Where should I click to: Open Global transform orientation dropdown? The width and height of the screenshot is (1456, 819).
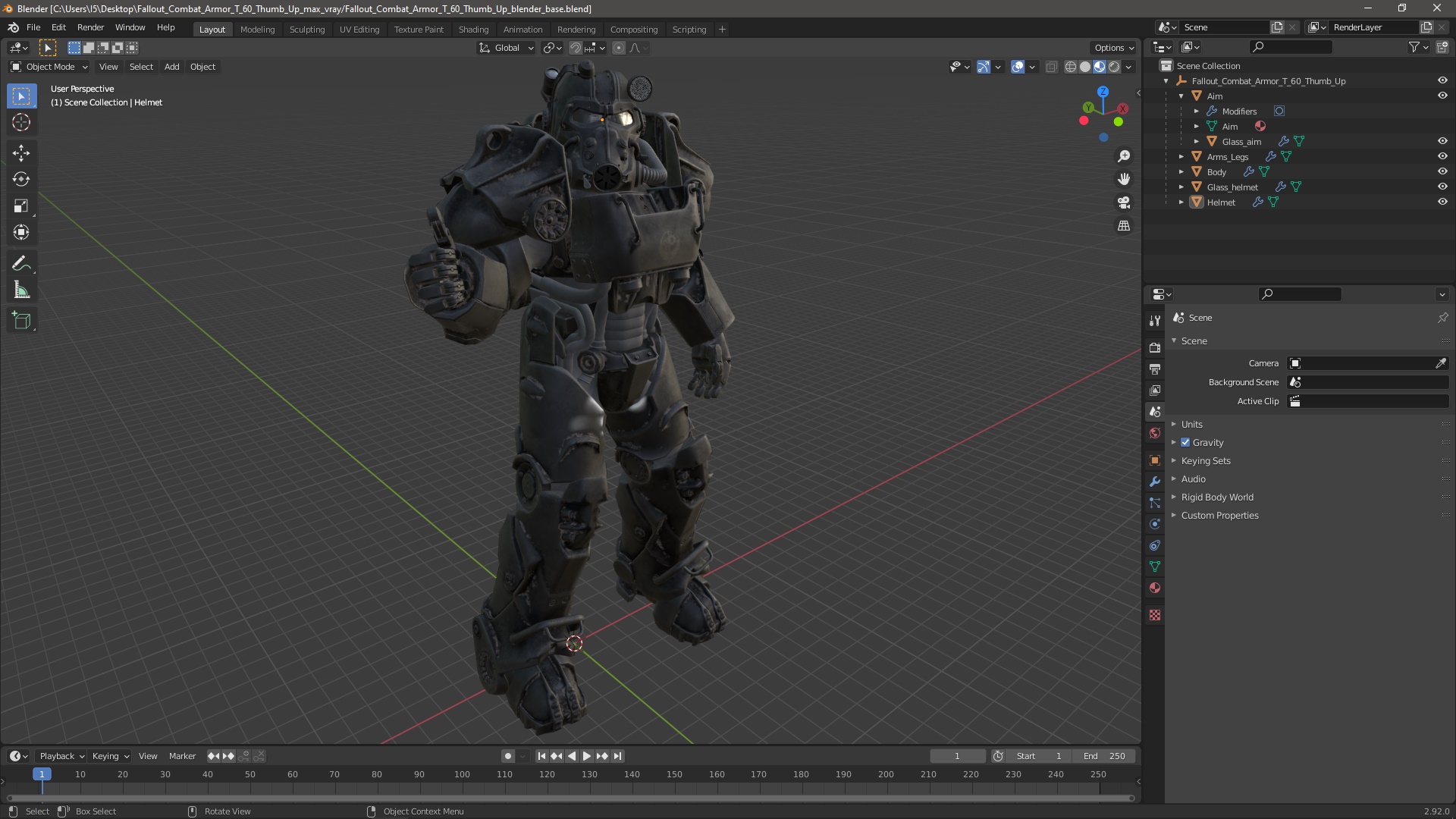(506, 48)
